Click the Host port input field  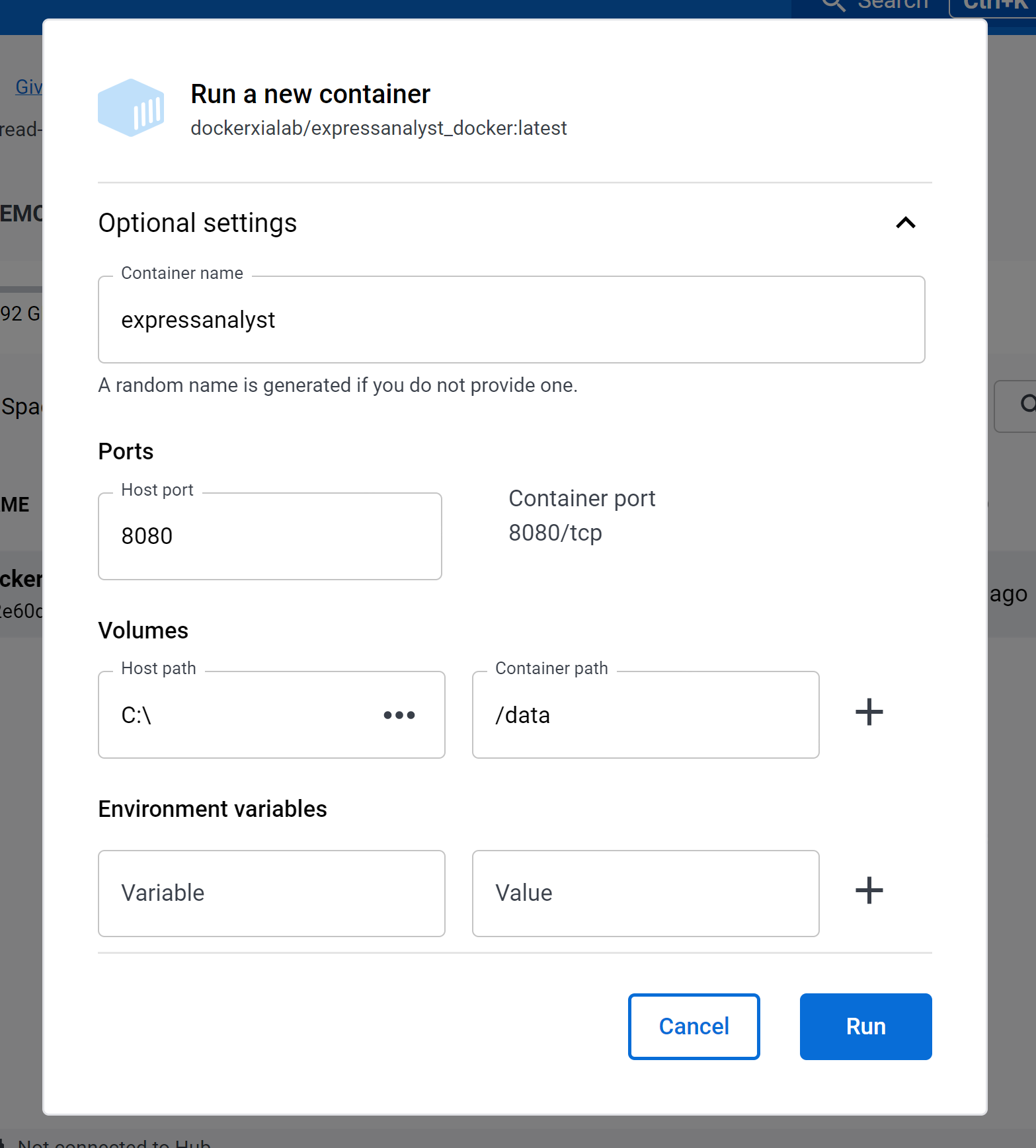tap(270, 536)
